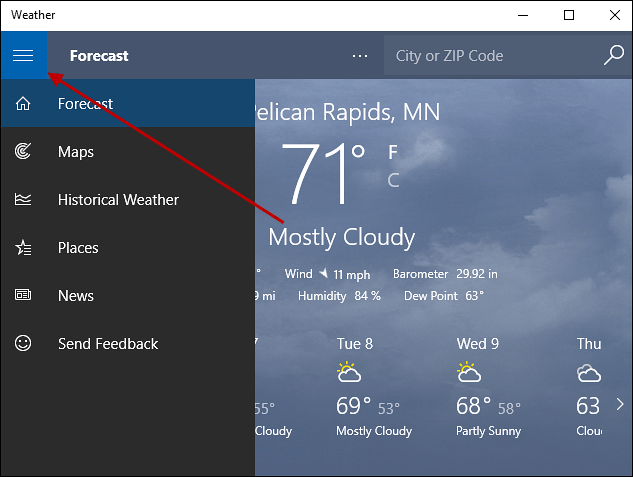Close the Weather window
The image size is (633, 477).
pyautogui.click(x=614, y=15)
